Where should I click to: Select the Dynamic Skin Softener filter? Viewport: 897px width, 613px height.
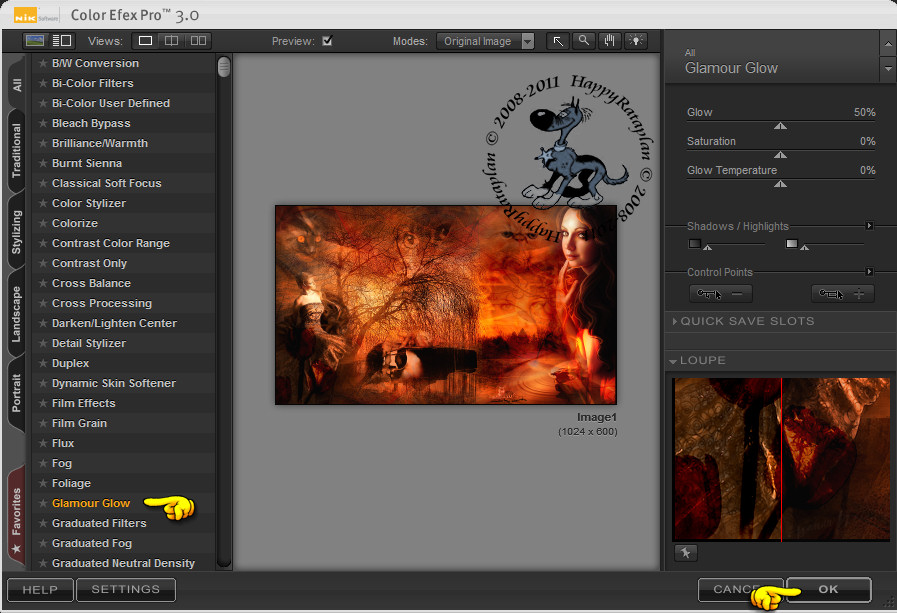(123, 383)
